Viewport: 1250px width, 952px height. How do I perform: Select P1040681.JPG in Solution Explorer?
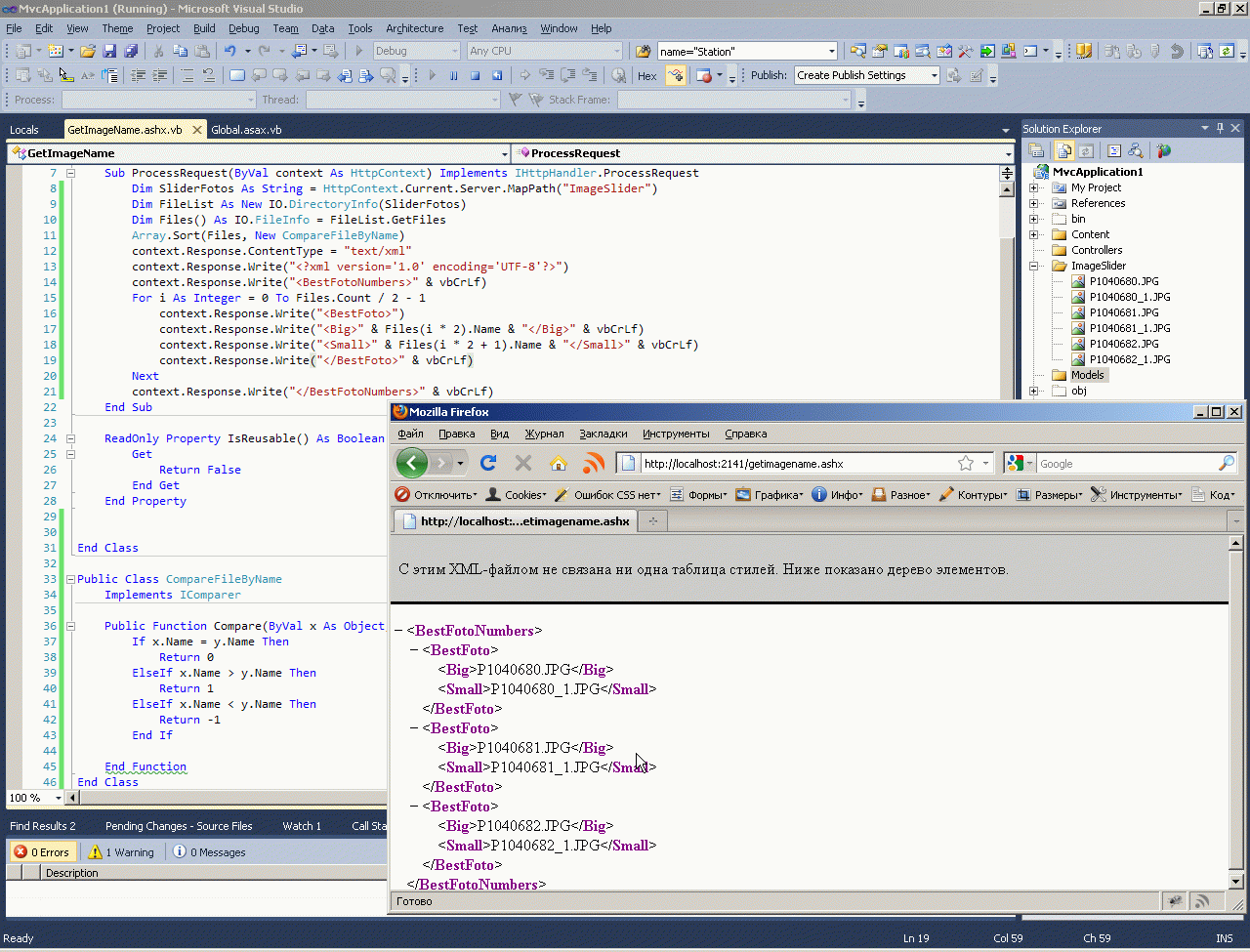tap(1123, 312)
